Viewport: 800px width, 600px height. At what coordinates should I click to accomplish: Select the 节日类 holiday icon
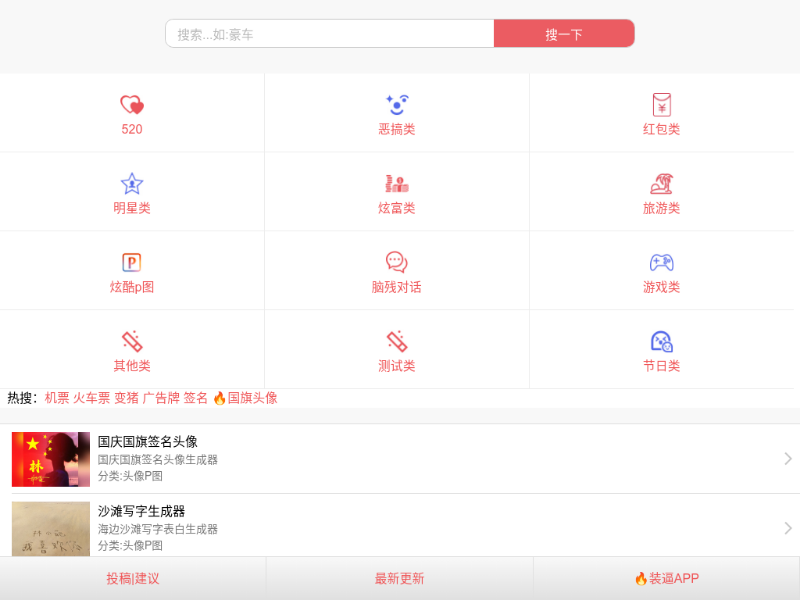tap(661, 341)
